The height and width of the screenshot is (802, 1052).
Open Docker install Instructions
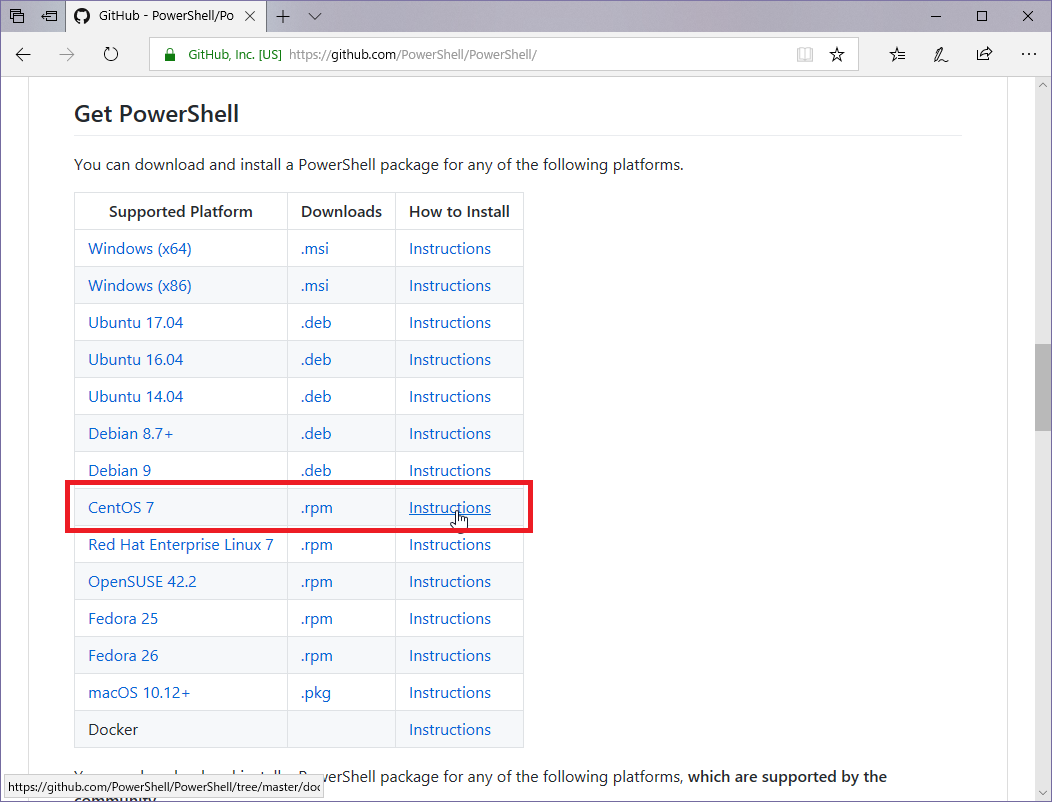coord(450,730)
